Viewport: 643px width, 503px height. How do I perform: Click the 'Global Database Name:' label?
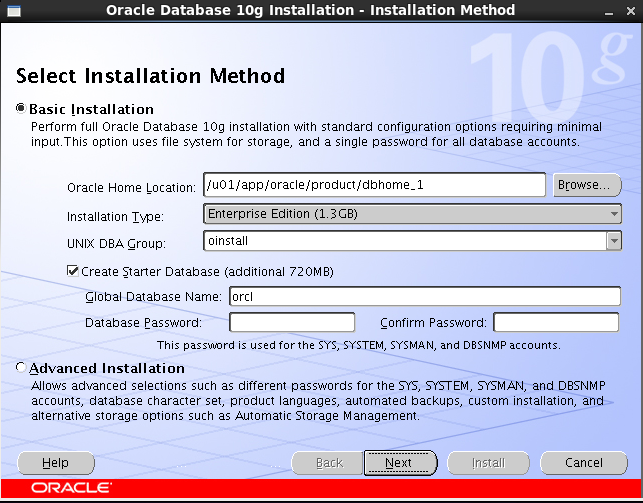click(x=153, y=296)
